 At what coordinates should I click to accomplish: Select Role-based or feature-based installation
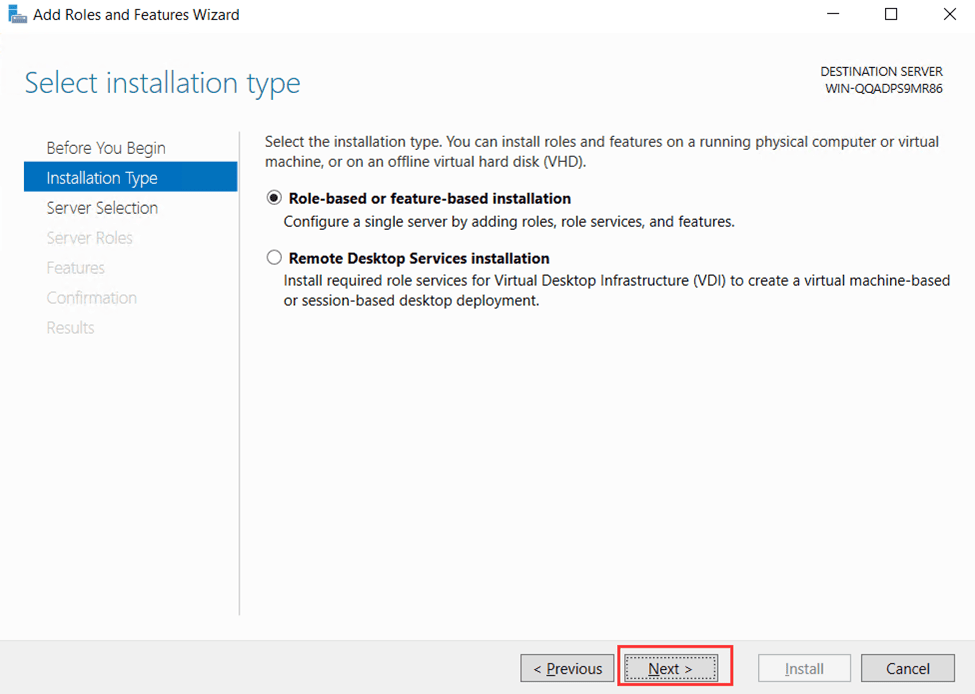274,197
